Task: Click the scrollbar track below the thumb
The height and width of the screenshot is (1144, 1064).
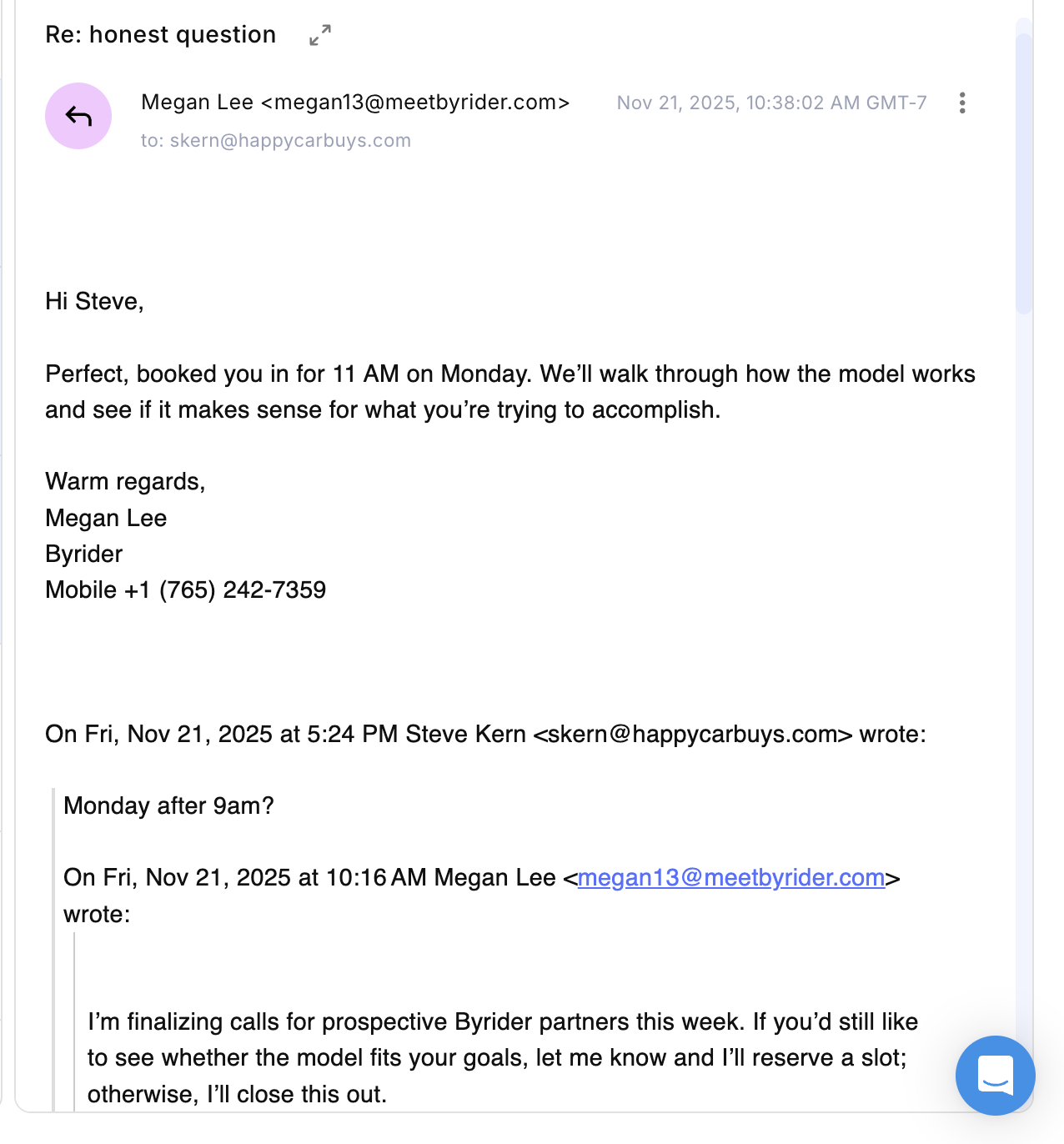Action: (1023, 667)
